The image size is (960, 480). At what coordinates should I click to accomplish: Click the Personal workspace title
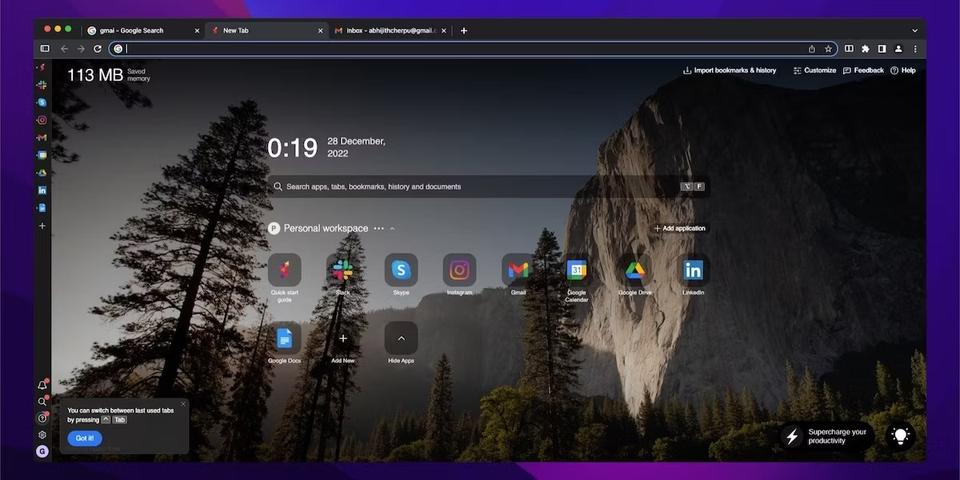click(326, 228)
